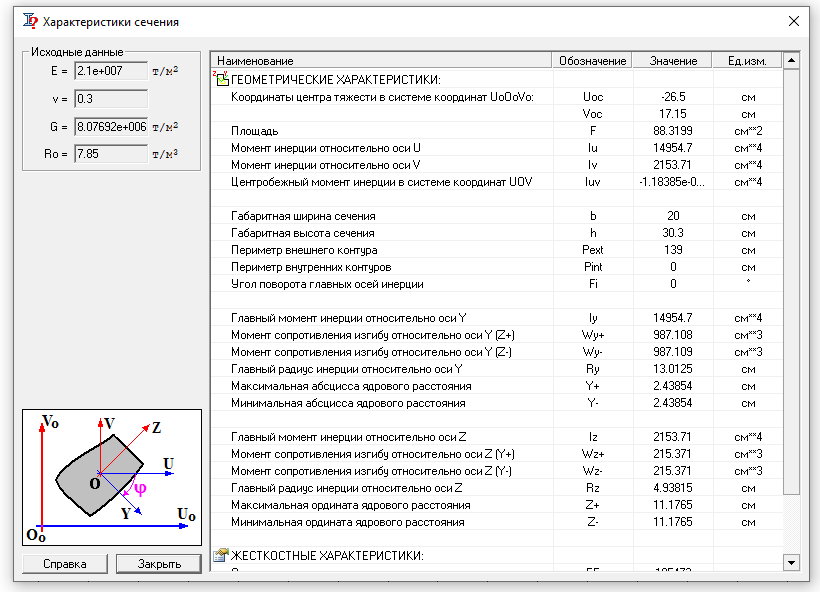Select Координаты центра тяжести row
Screen dimensions: 820x592
[497, 97]
